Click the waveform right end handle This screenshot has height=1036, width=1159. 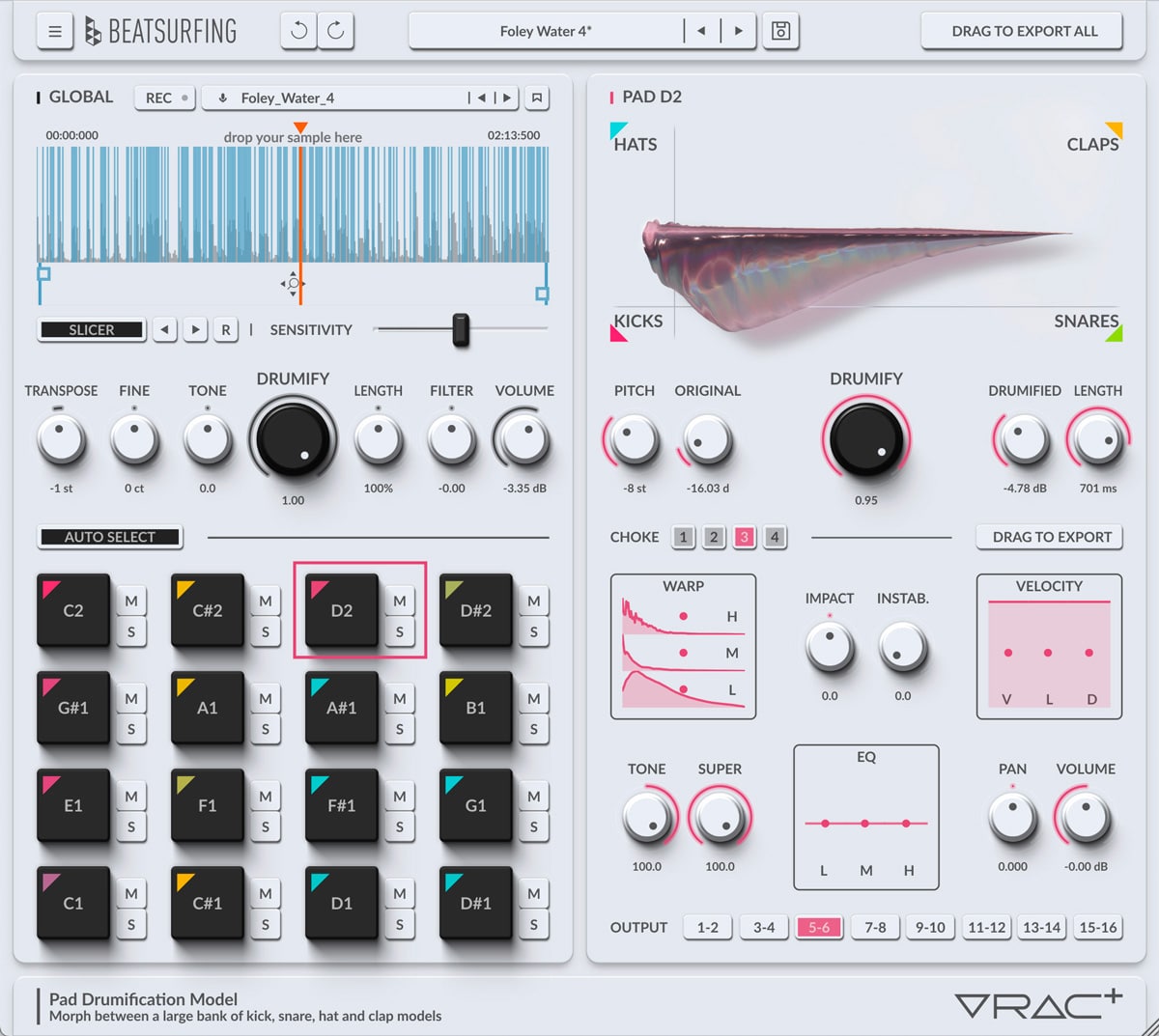pyautogui.click(x=543, y=294)
